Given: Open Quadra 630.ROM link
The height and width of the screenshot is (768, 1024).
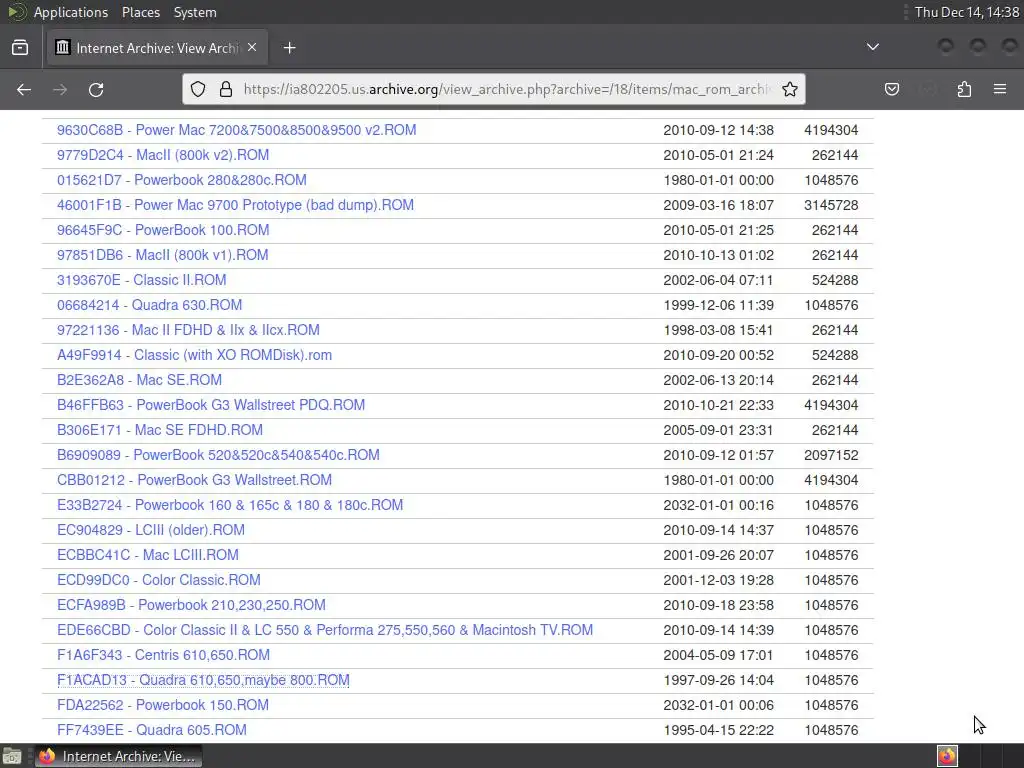Looking at the screenshot, I should coord(150,305).
